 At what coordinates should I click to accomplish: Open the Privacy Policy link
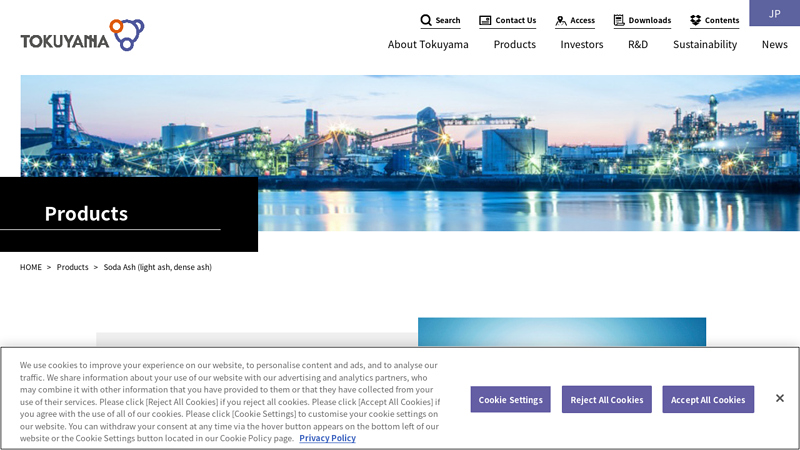click(327, 438)
